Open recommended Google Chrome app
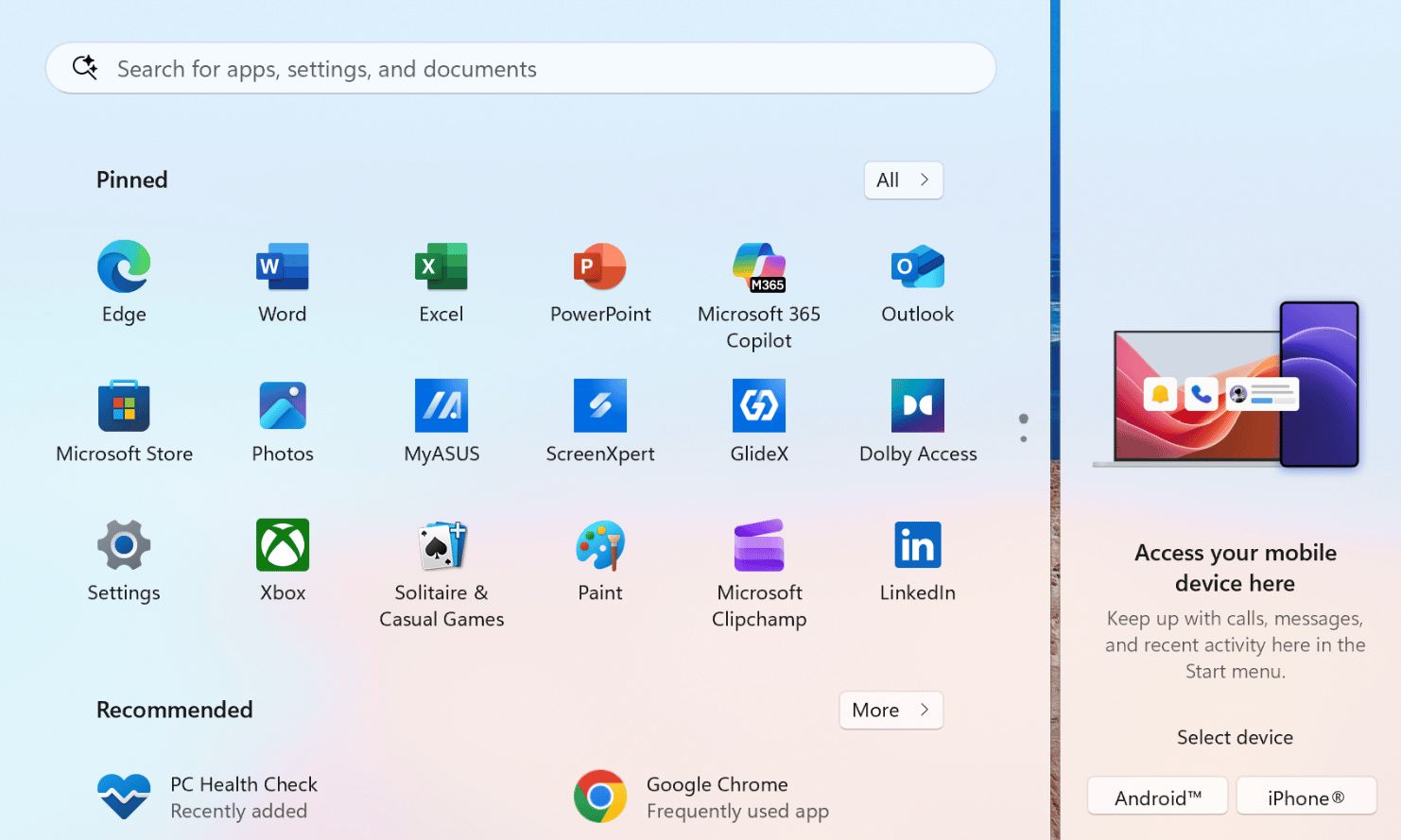Screen dimensions: 1401x840 700,797
